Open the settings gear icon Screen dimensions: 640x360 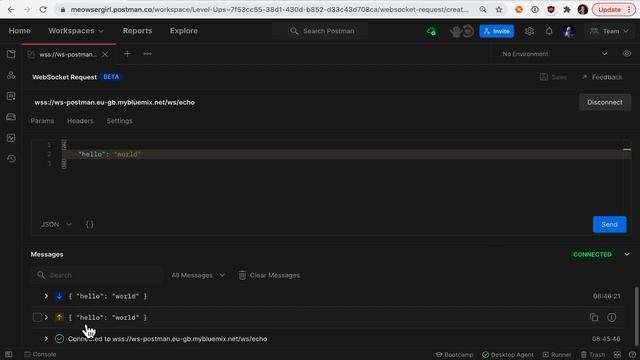529,31
